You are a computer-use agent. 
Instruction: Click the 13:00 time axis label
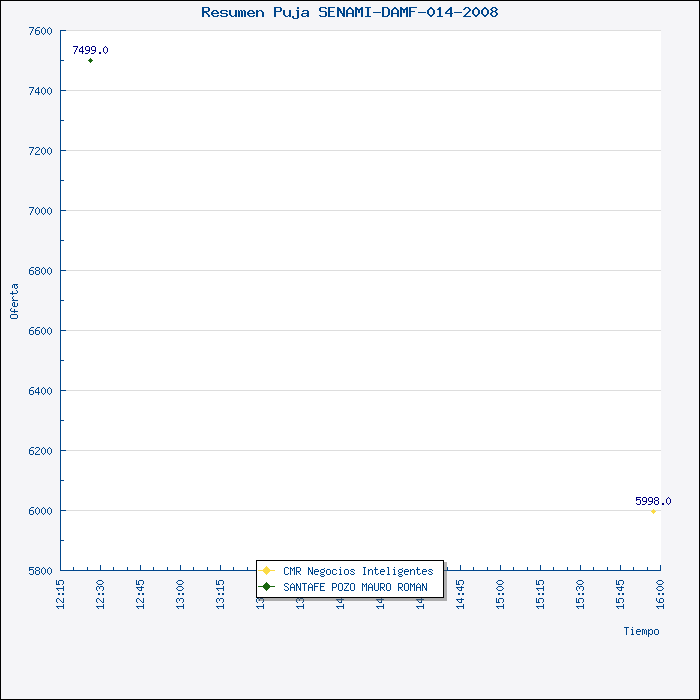pyautogui.click(x=181, y=592)
